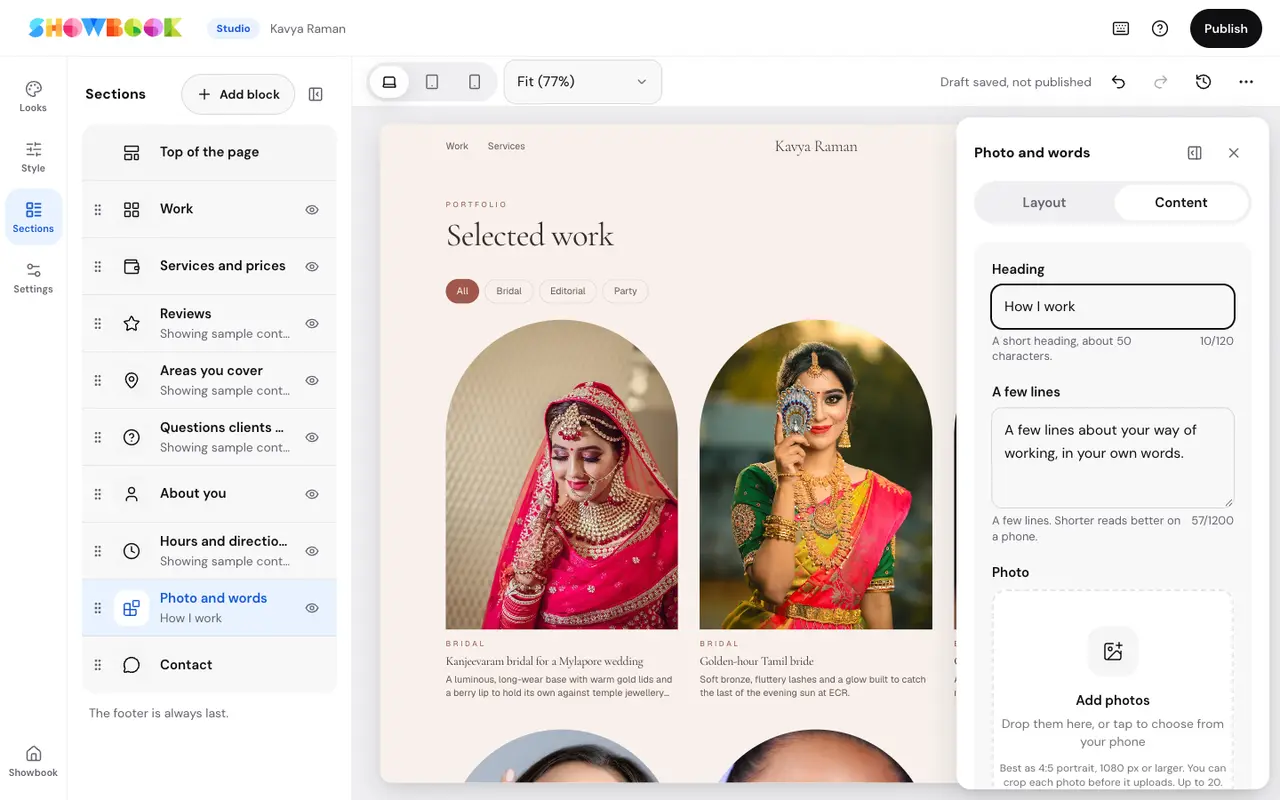Go to Showbook home
1280x800 pixels.
[33, 761]
